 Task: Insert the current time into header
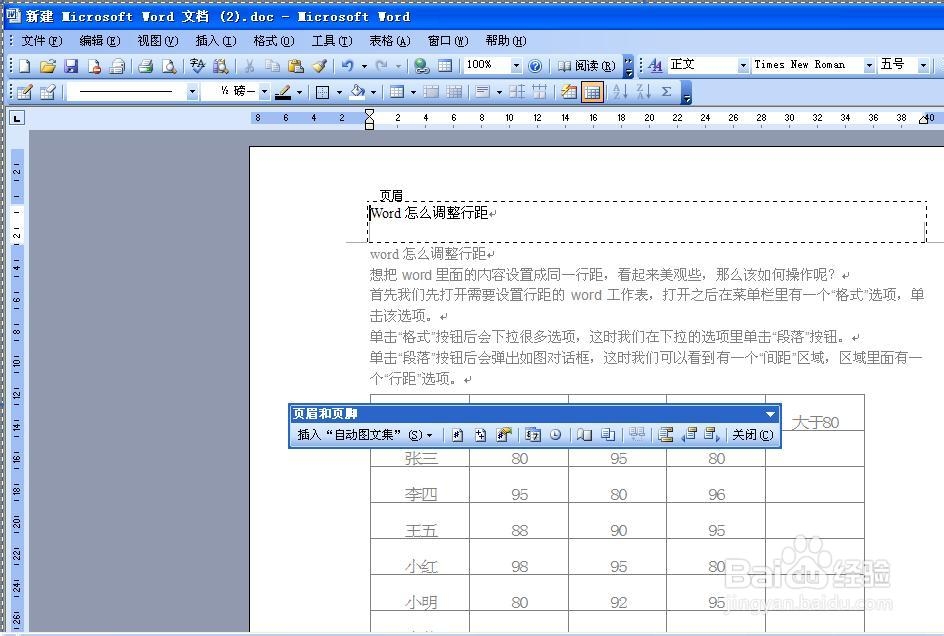[555, 434]
